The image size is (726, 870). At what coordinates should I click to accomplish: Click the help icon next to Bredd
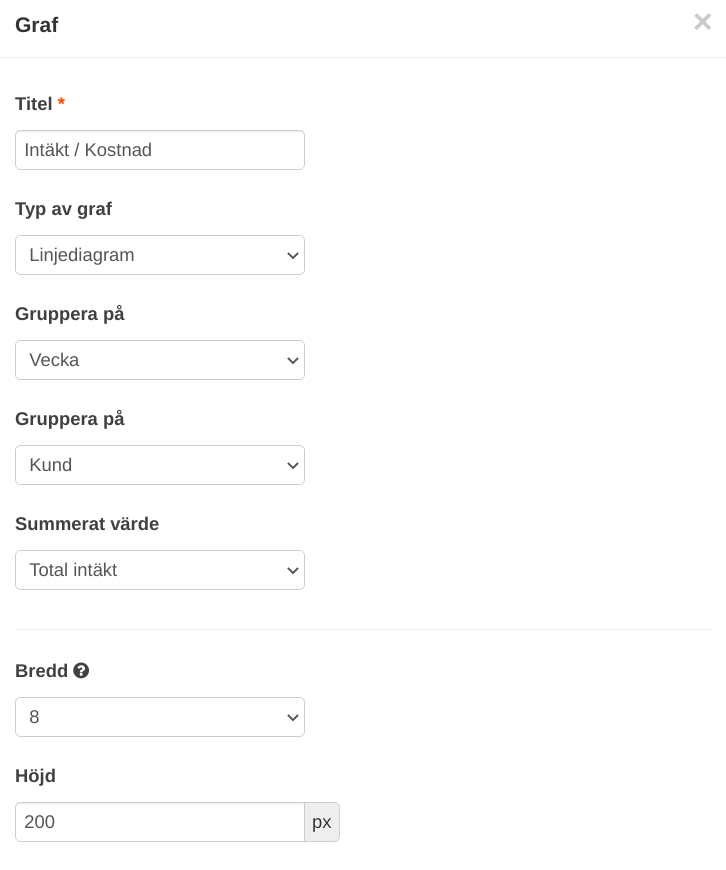[x=81, y=671]
